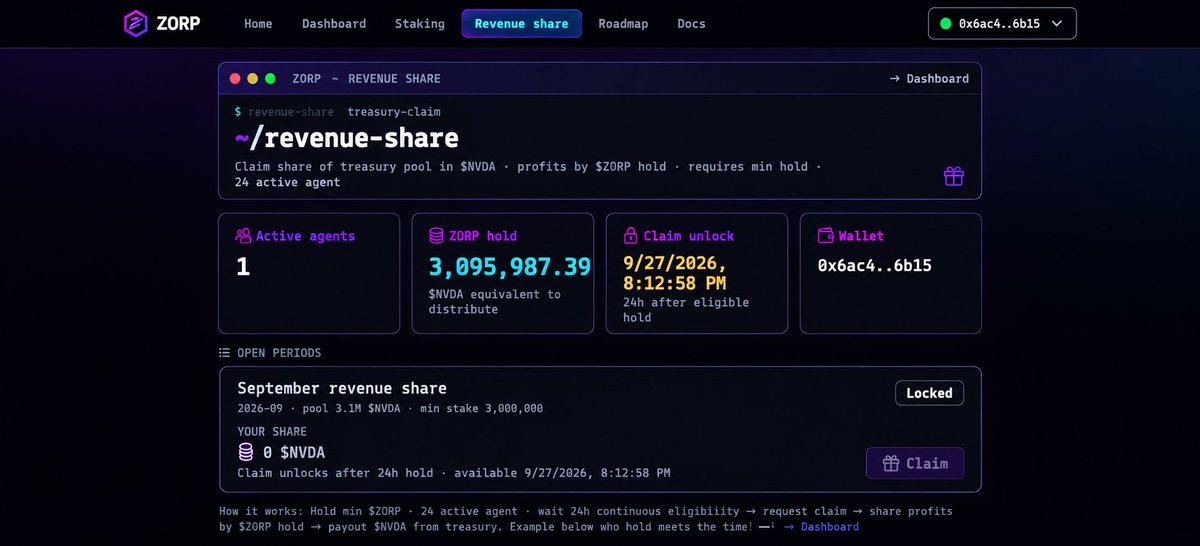1200x546 pixels.
Task: Follow the Dashboard link in terminal header
Action: coord(929,78)
